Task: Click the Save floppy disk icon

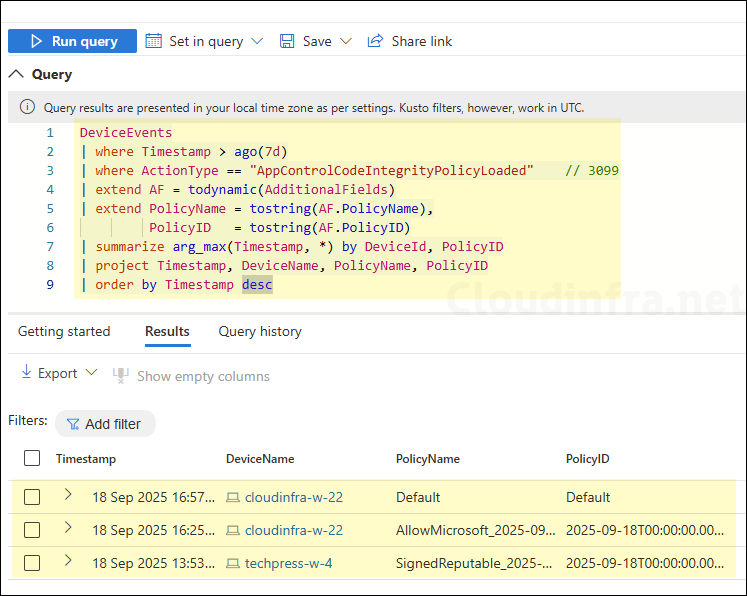Action: pos(287,41)
